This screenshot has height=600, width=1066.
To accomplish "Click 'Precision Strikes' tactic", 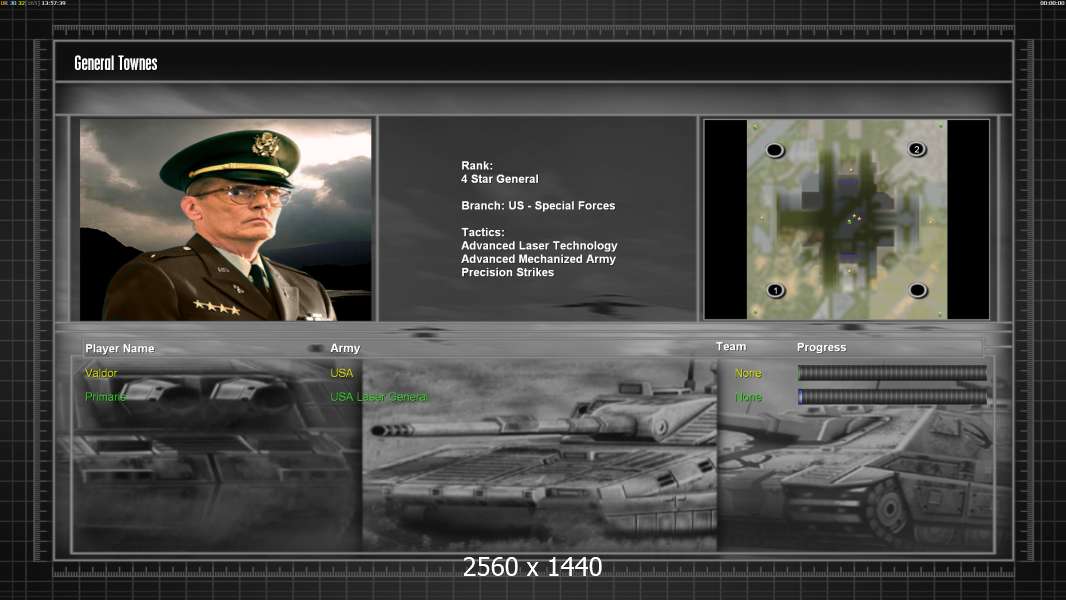I will (x=507, y=272).
